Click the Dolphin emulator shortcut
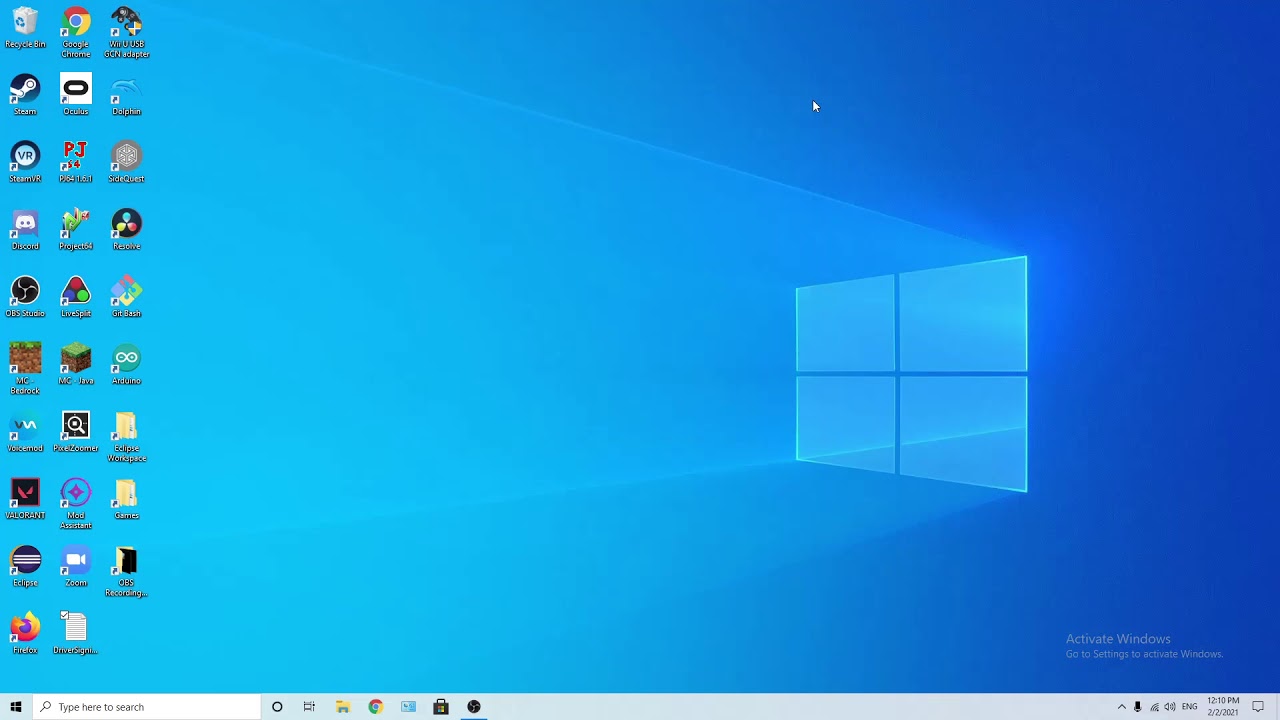The height and width of the screenshot is (720, 1280). tap(126, 95)
